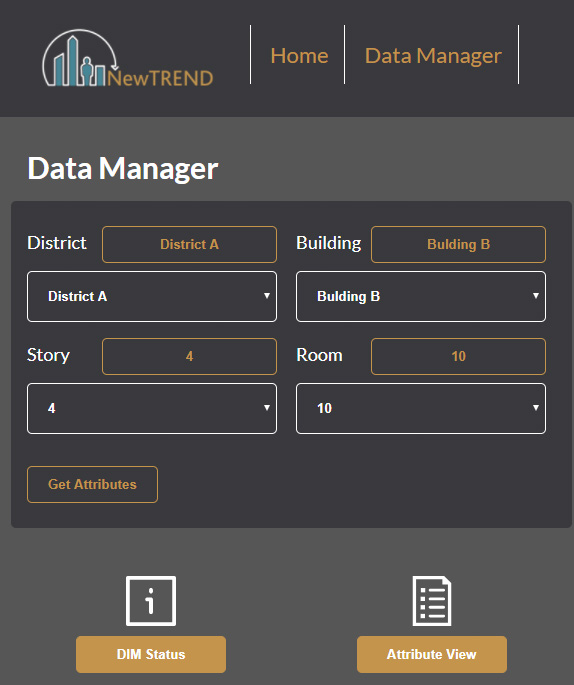Click the DIM Status info icon
The image size is (574, 685).
pos(151,601)
